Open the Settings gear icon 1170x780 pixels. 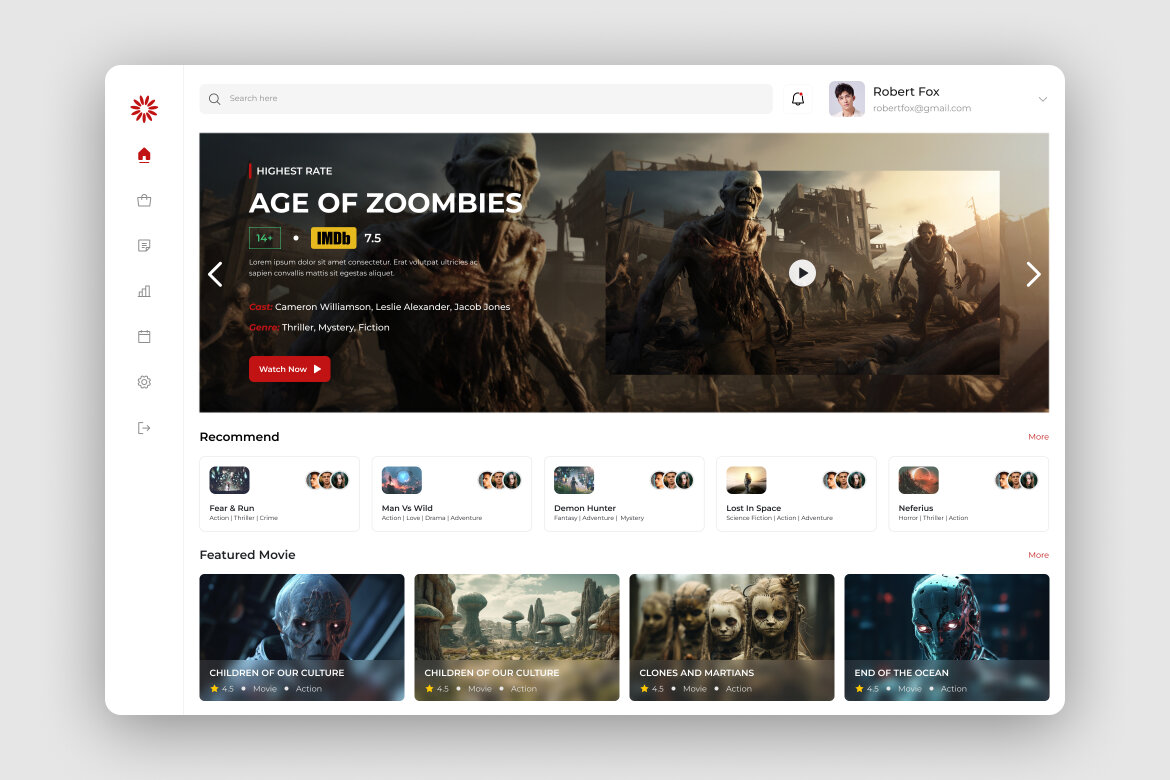(x=144, y=382)
